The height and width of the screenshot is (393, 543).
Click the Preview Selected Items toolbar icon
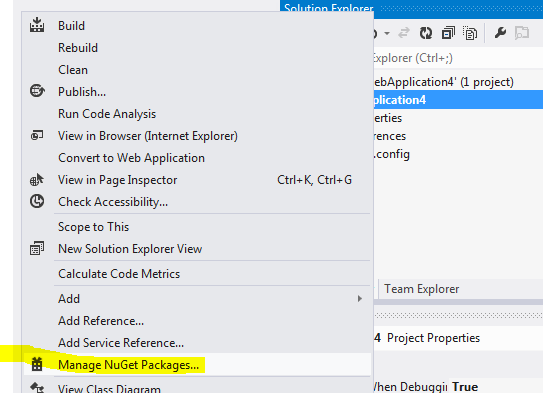tap(522, 33)
